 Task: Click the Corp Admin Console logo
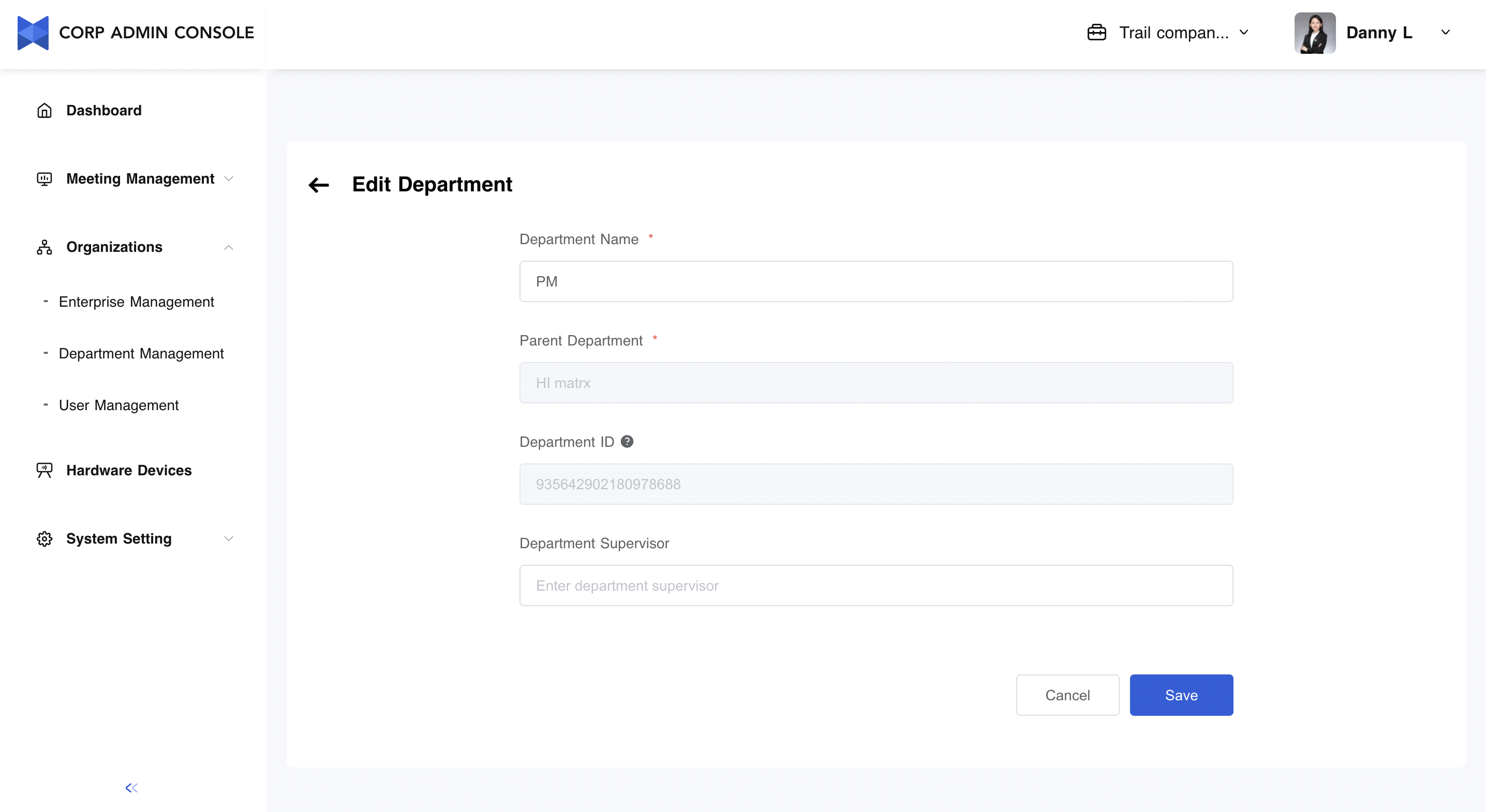pos(33,33)
